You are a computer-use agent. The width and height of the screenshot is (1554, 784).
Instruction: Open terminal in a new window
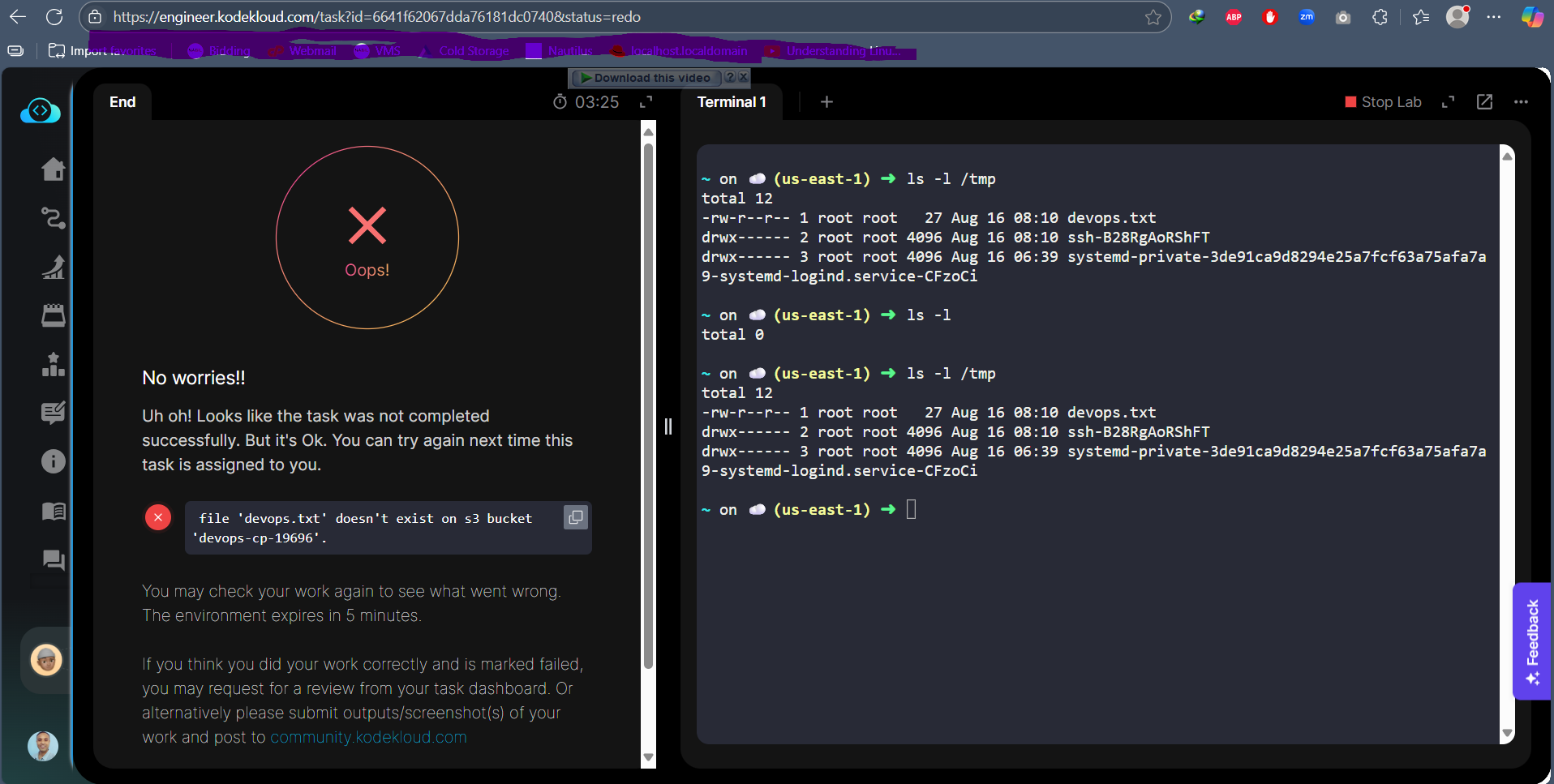point(1484,102)
